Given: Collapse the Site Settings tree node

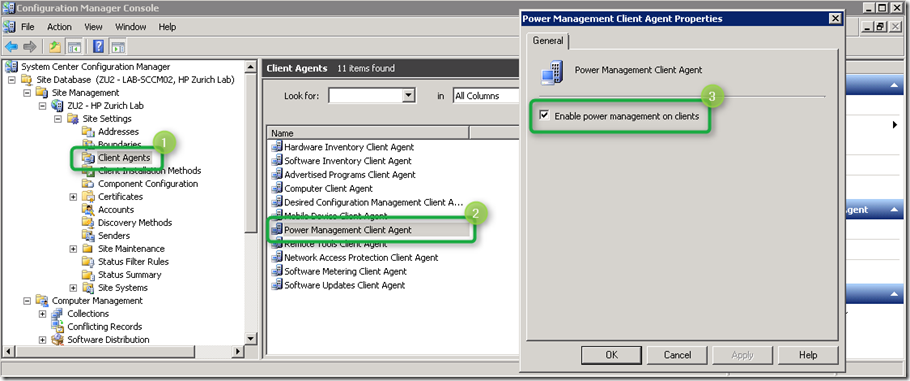Looking at the screenshot, I should point(57,118).
